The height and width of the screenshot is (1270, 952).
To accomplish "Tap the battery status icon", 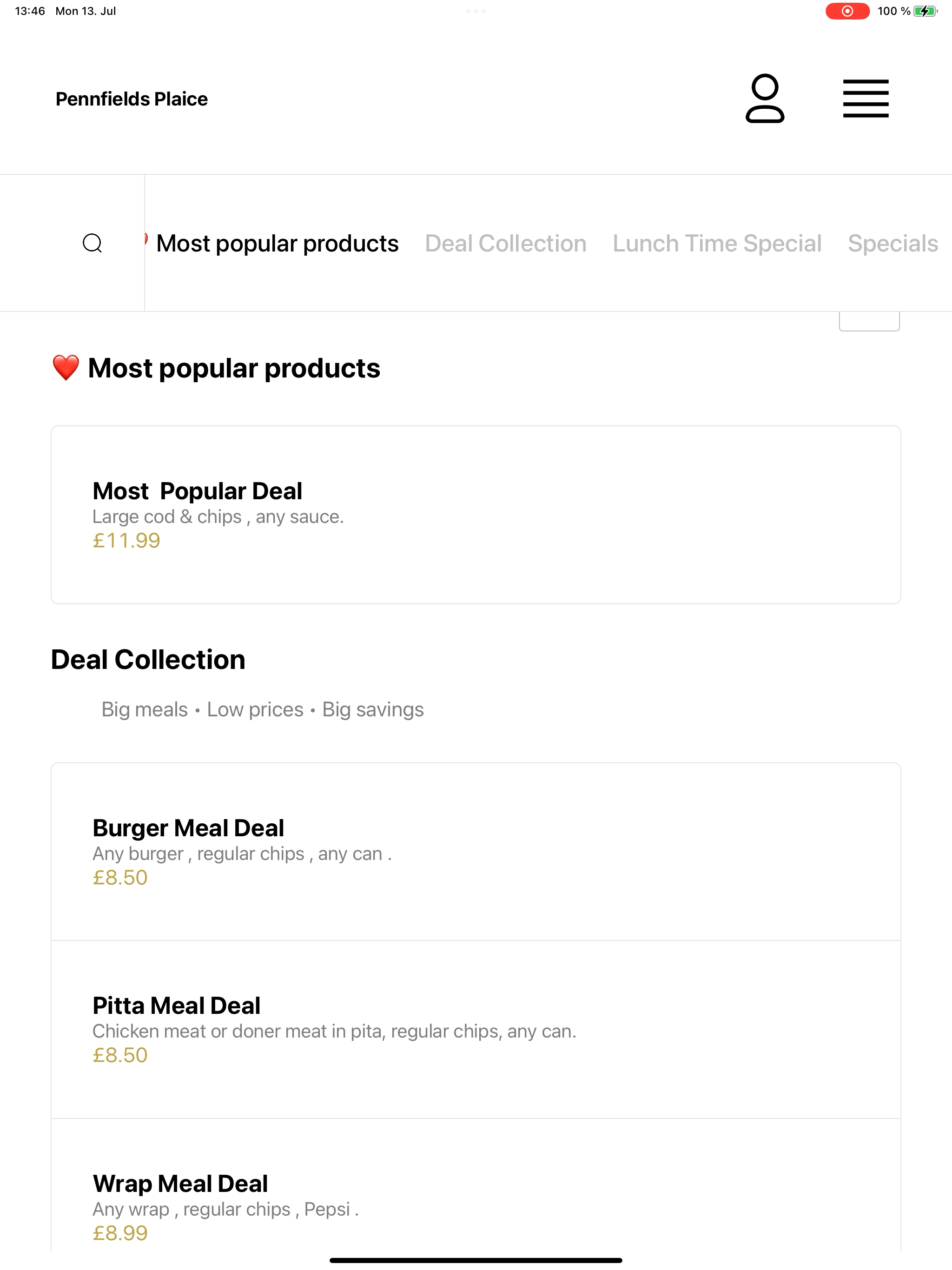I will point(925,11).
